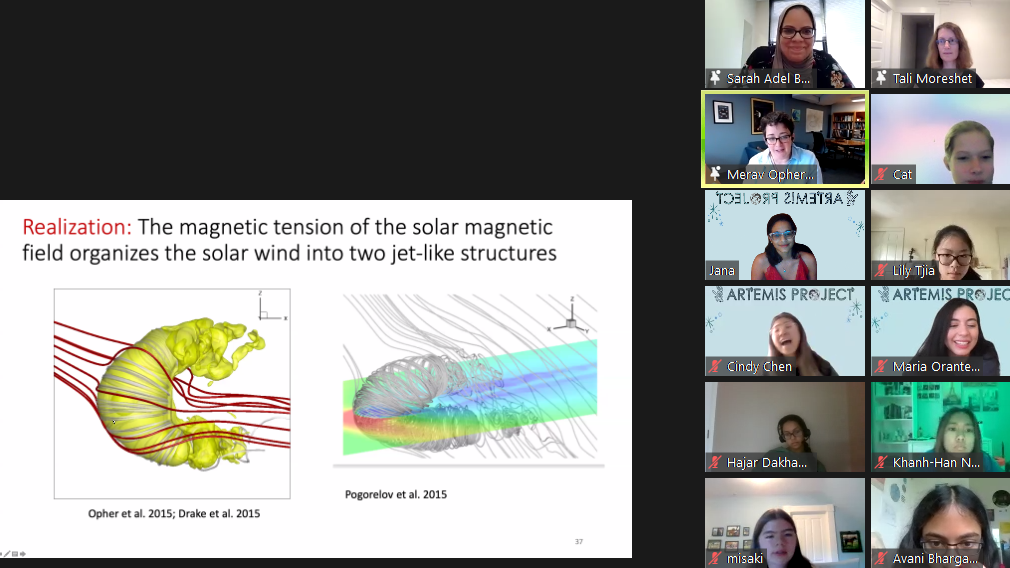Click the muted microphone icon next to Cat
This screenshot has height=568, width=1010.
pos(881,174)
